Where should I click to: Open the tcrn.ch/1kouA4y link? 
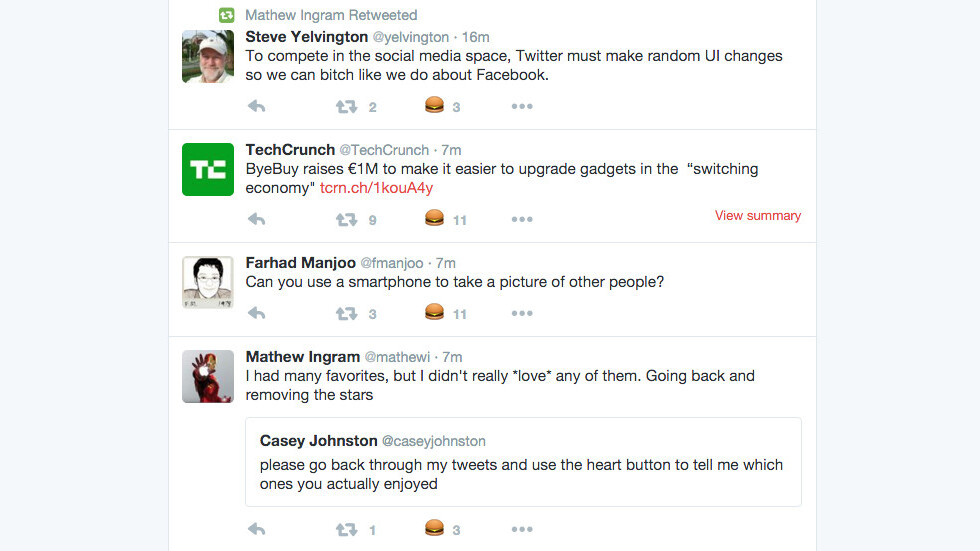point(376,188)
